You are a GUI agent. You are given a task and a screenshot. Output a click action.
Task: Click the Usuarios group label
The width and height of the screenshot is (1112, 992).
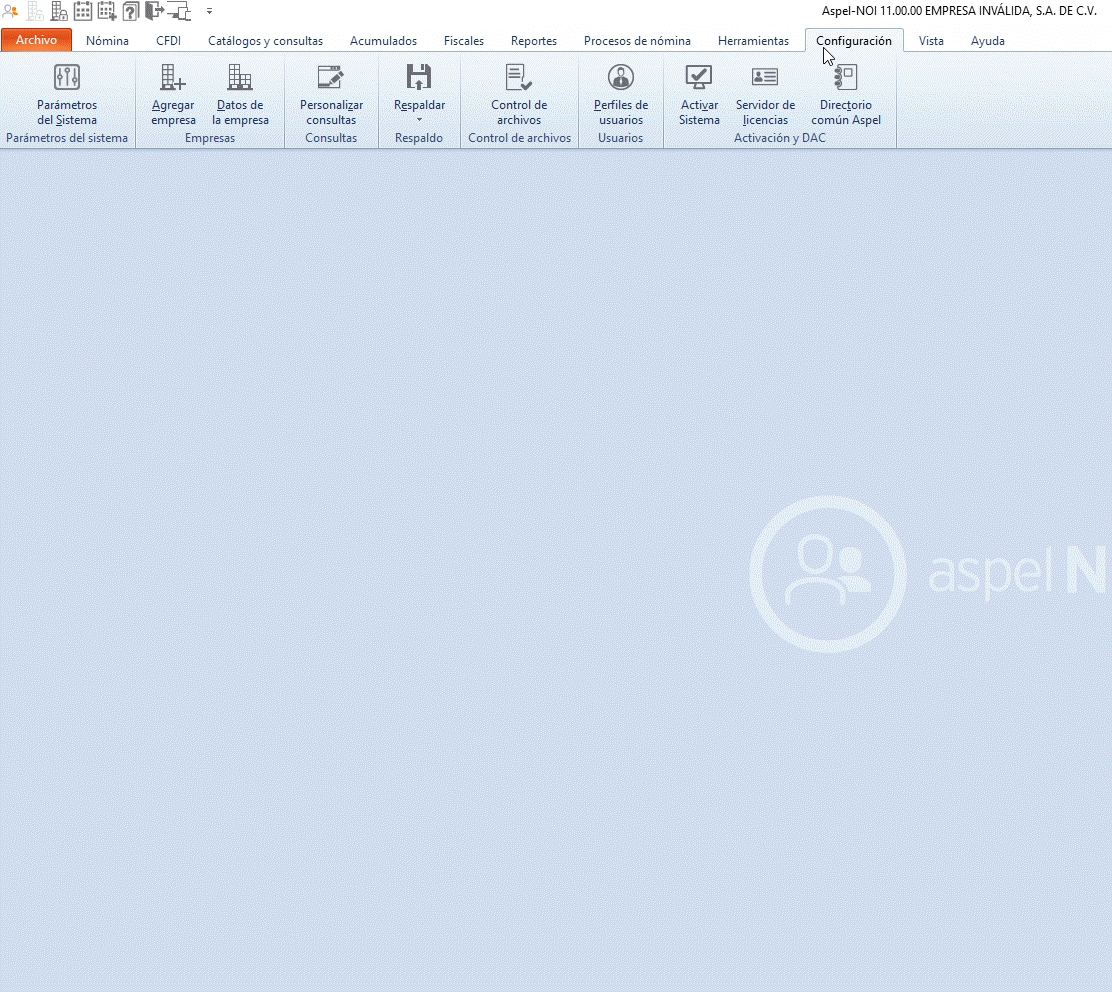(621, 138)
